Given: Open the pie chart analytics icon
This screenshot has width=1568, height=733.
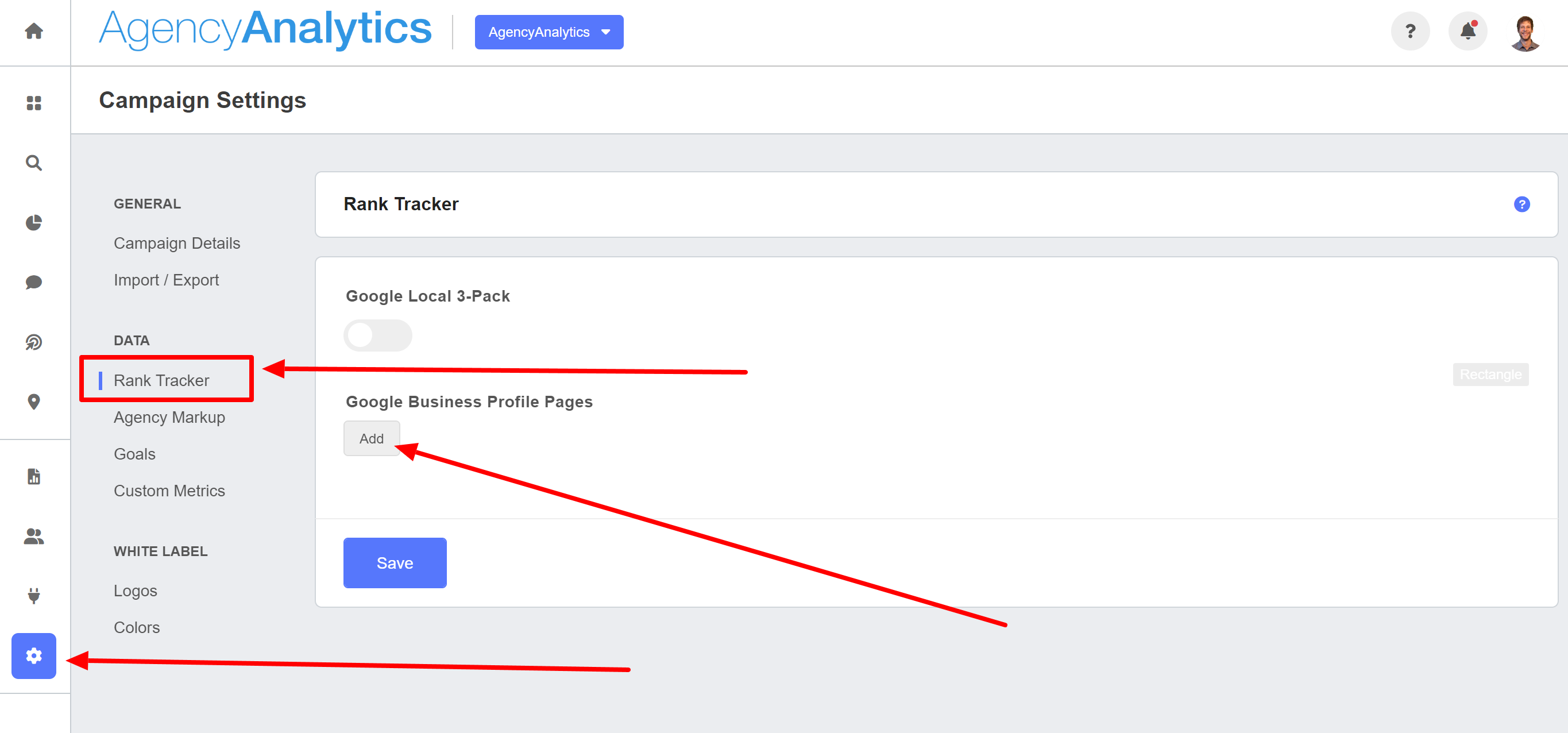Looking at the screenshot, I should tap(34, 223).
